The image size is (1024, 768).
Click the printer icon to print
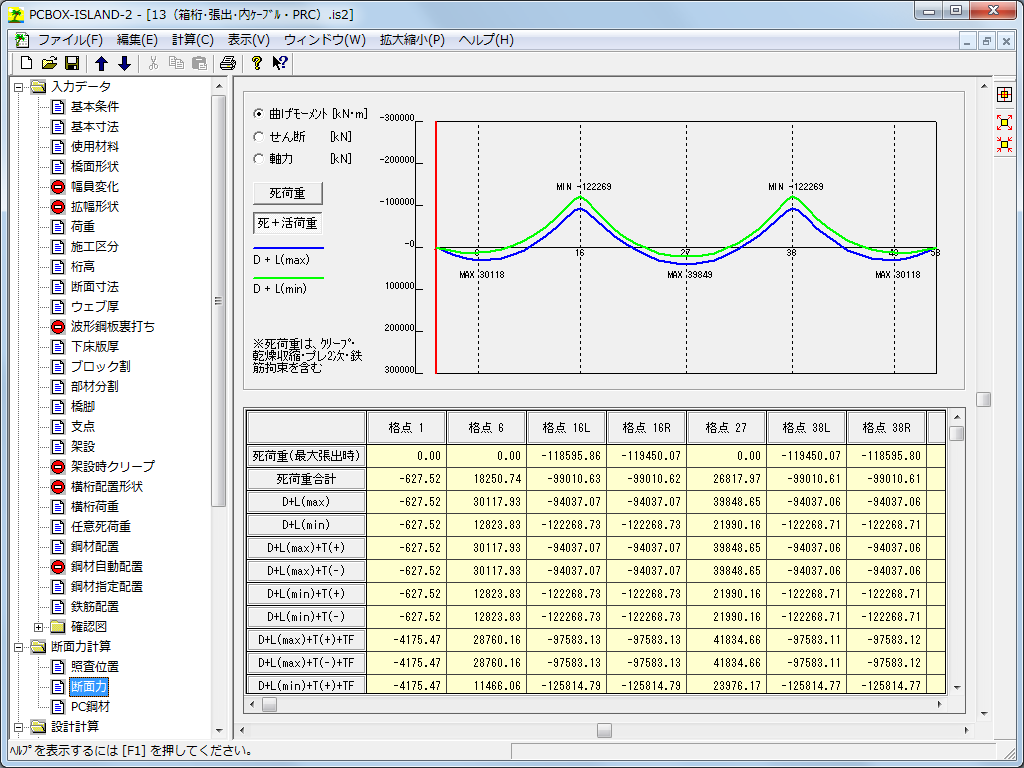tap(228, 64)
